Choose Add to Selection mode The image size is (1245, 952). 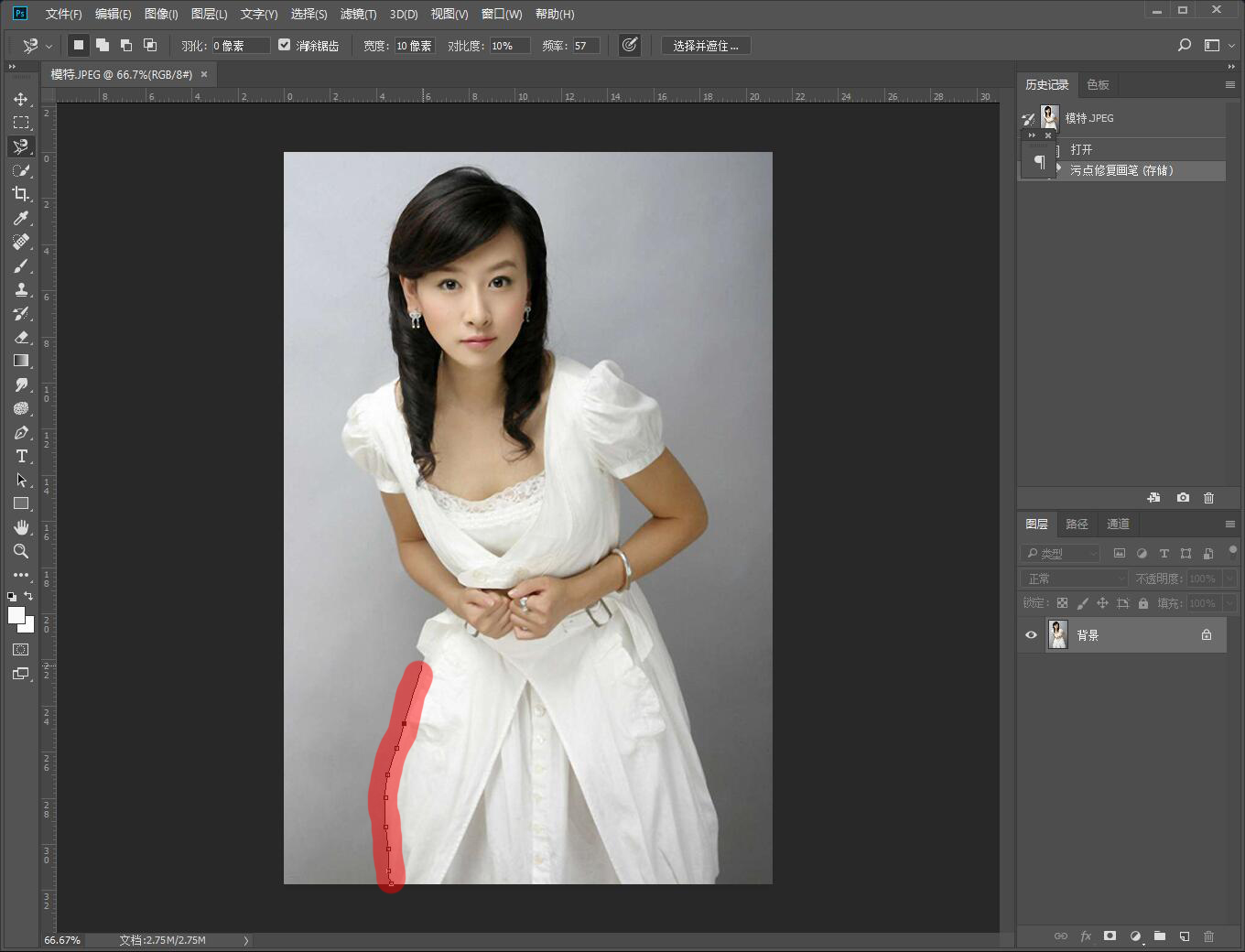pyautogui.click(x=103, y=45)
